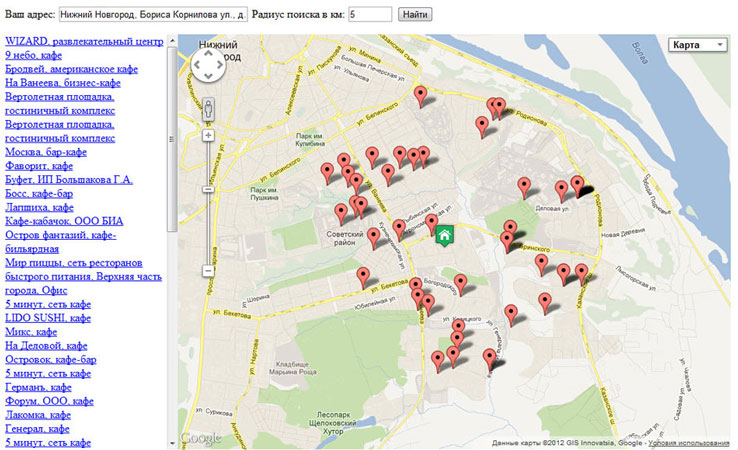Image resolution: width=738 pixels, height=450 pixels.
Task: Zoom out with the minus button
Action: [208, 271]
